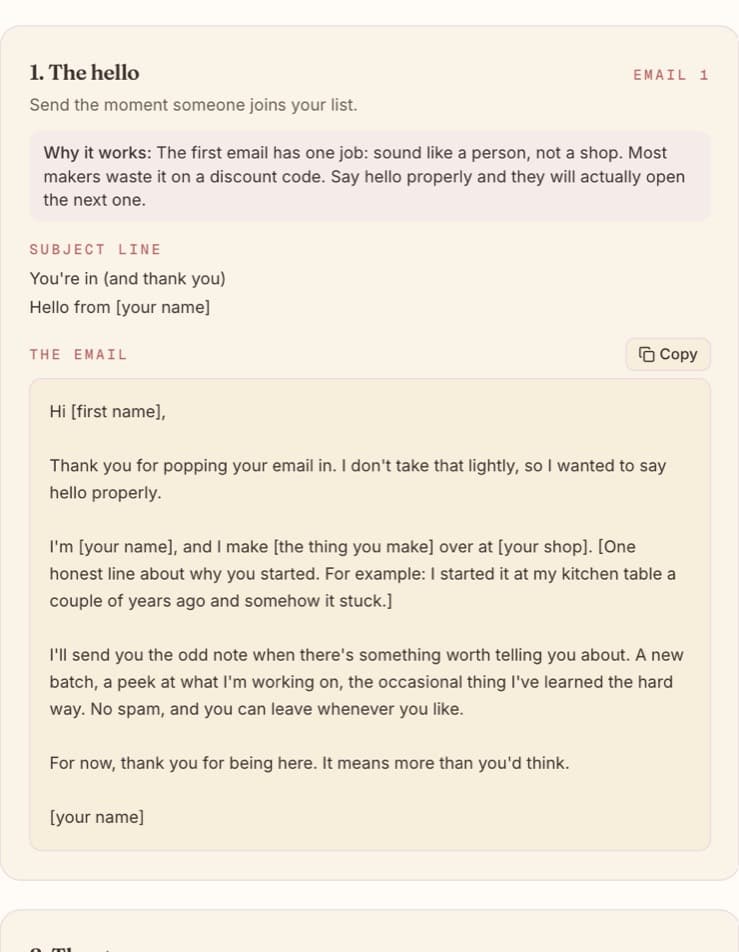Click the copy icon beside THE EMAIL

pos(647,354)
